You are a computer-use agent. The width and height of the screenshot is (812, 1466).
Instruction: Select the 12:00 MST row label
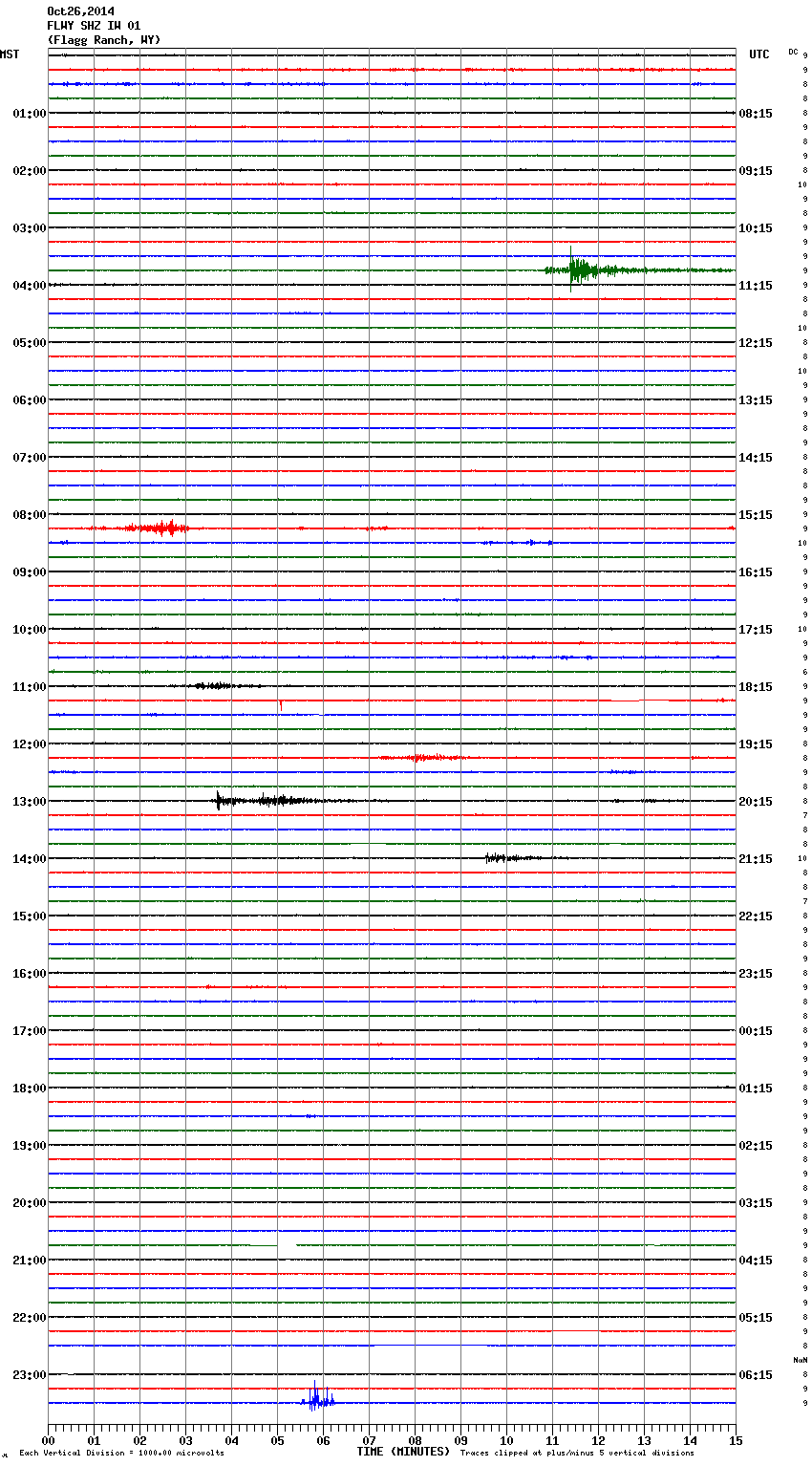30,744
